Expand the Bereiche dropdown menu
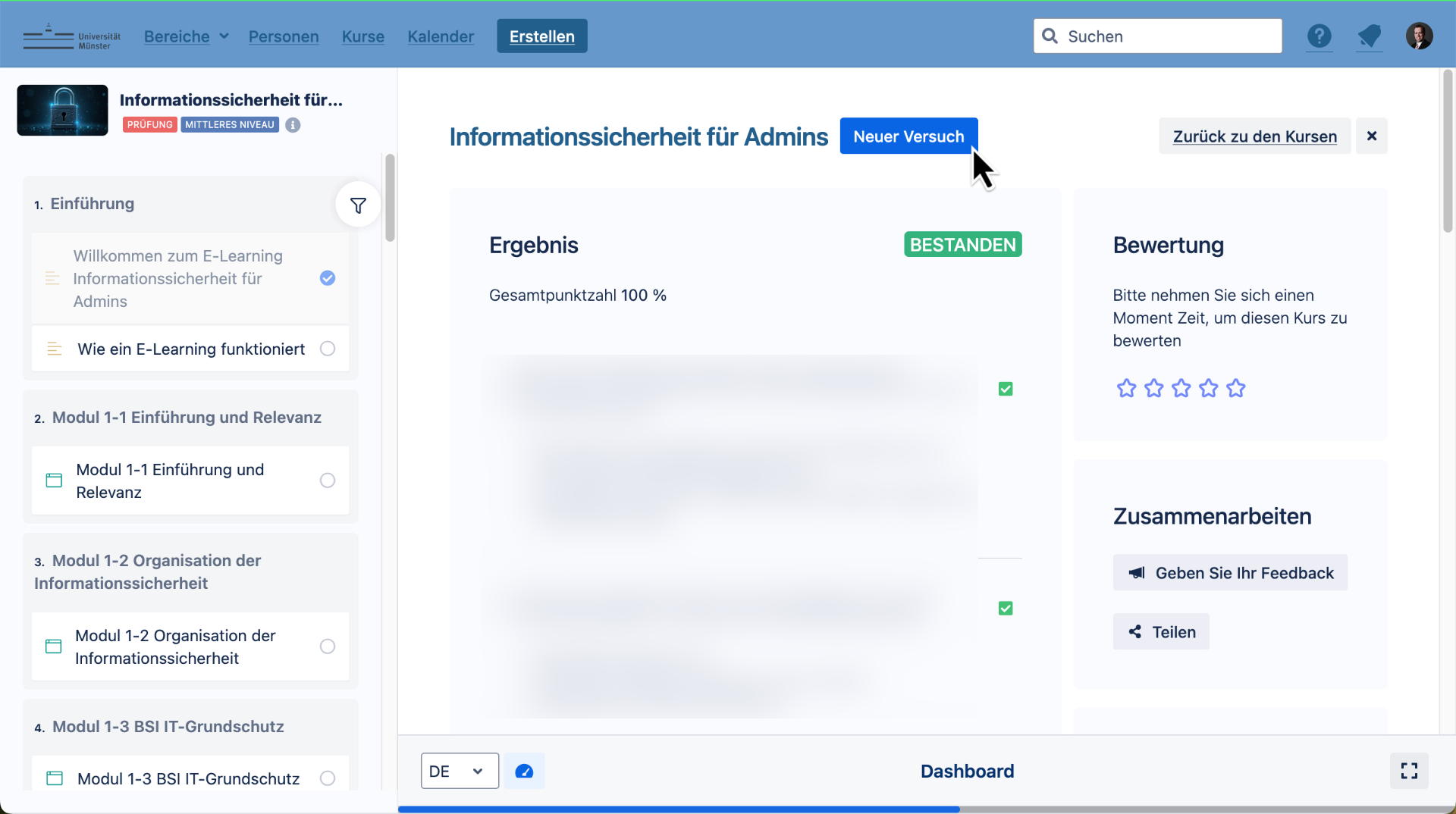 (x=186, y=36)
